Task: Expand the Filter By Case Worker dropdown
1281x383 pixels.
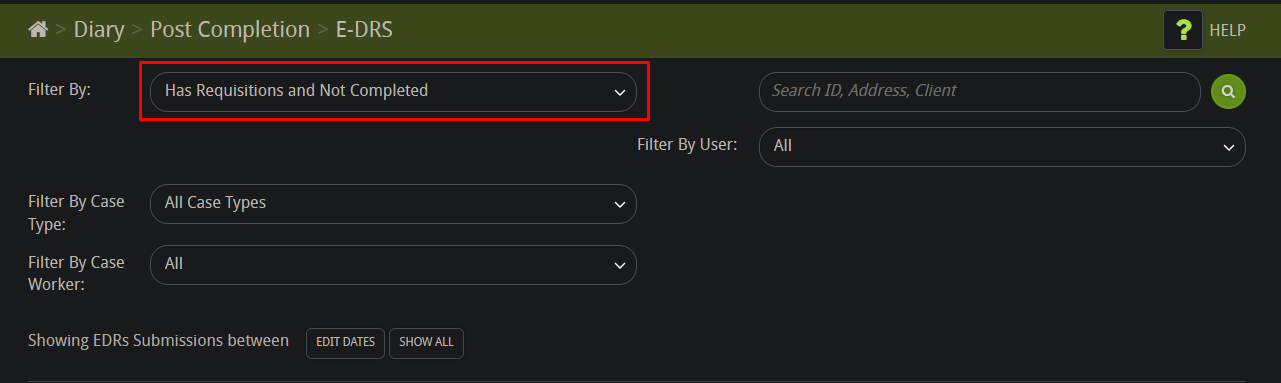Action: point(393,265)
